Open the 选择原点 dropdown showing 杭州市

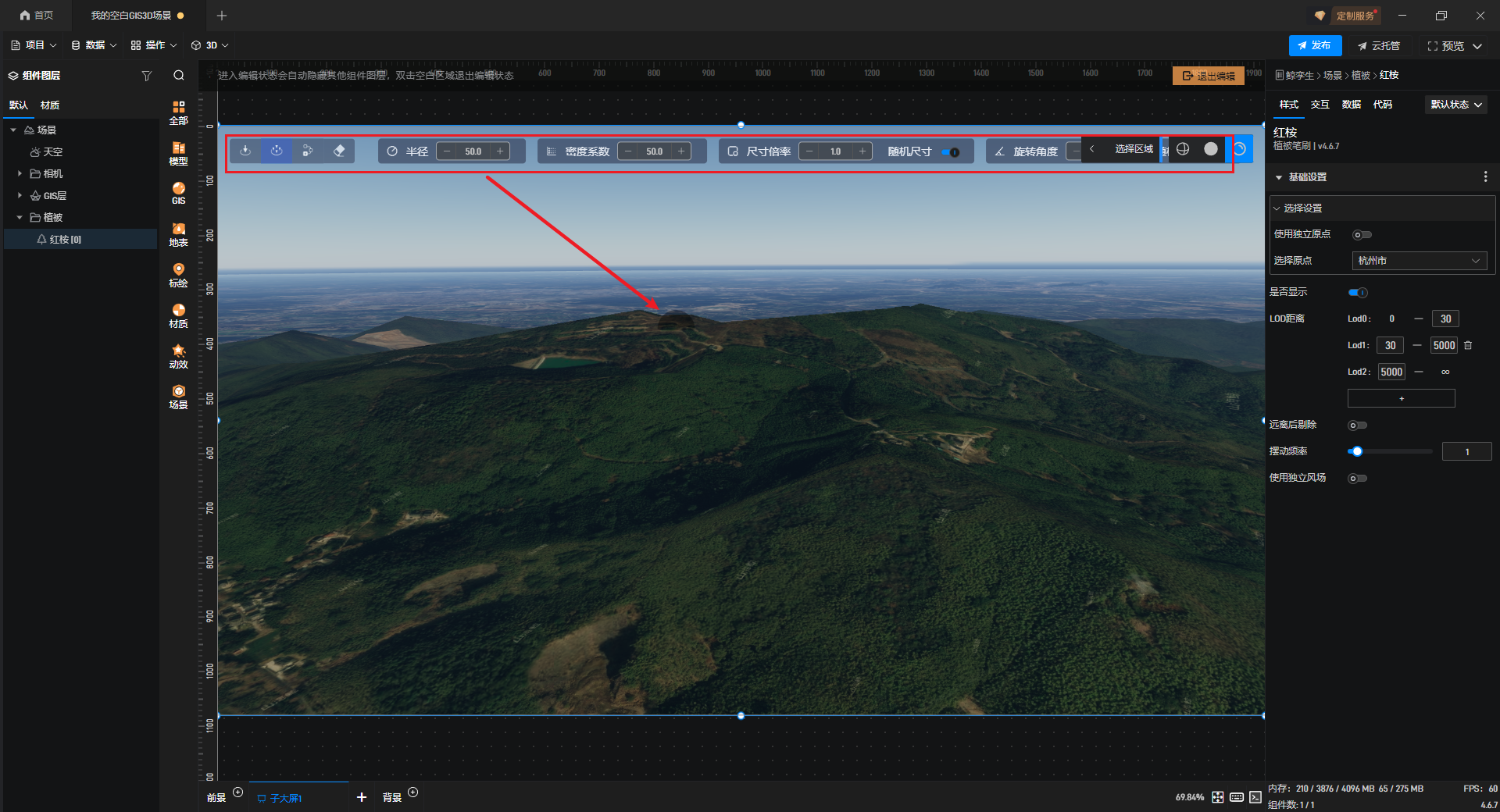(x=1419, y=261)
